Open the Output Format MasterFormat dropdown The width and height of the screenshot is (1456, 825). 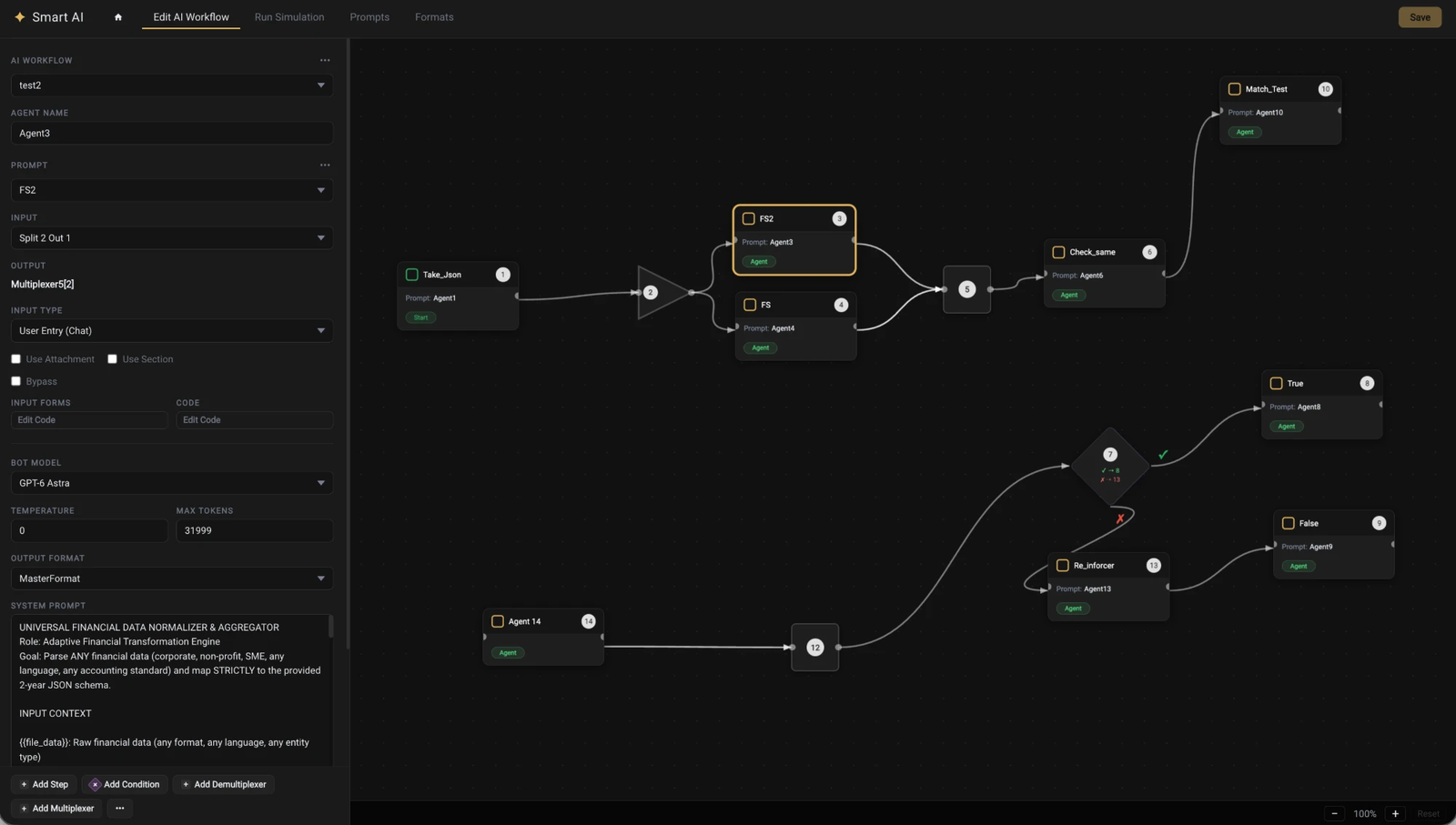[x=171, y=579]
